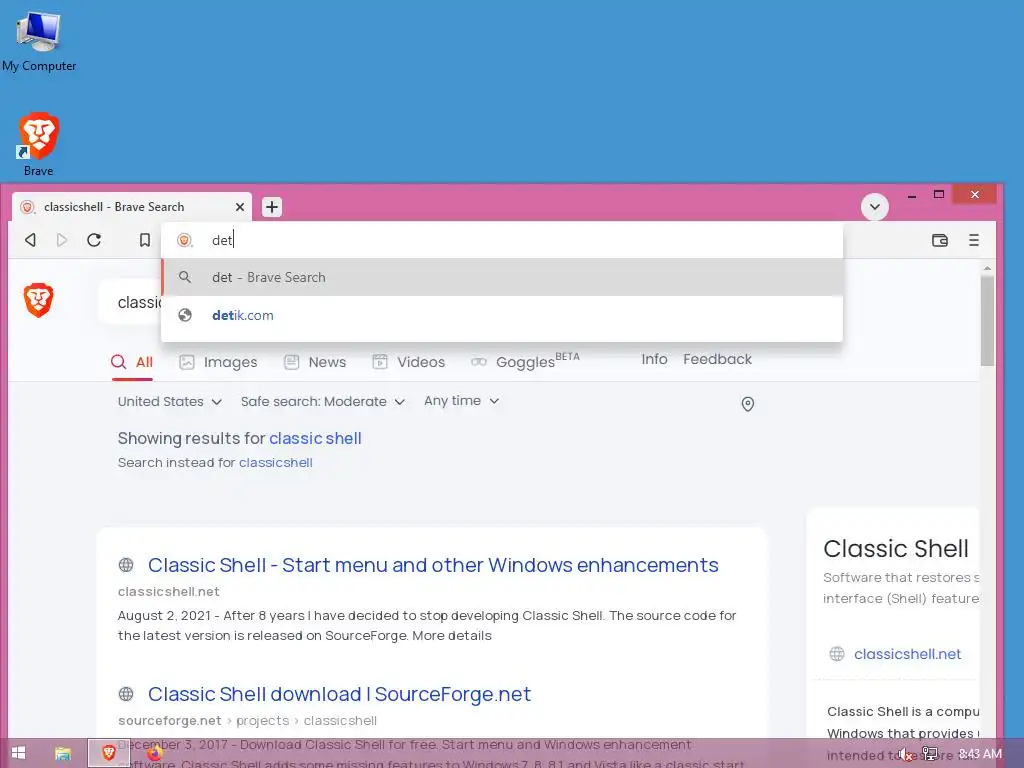Go forward with the forward arrow
This screenshot has height=768, width=1024.
61,240
